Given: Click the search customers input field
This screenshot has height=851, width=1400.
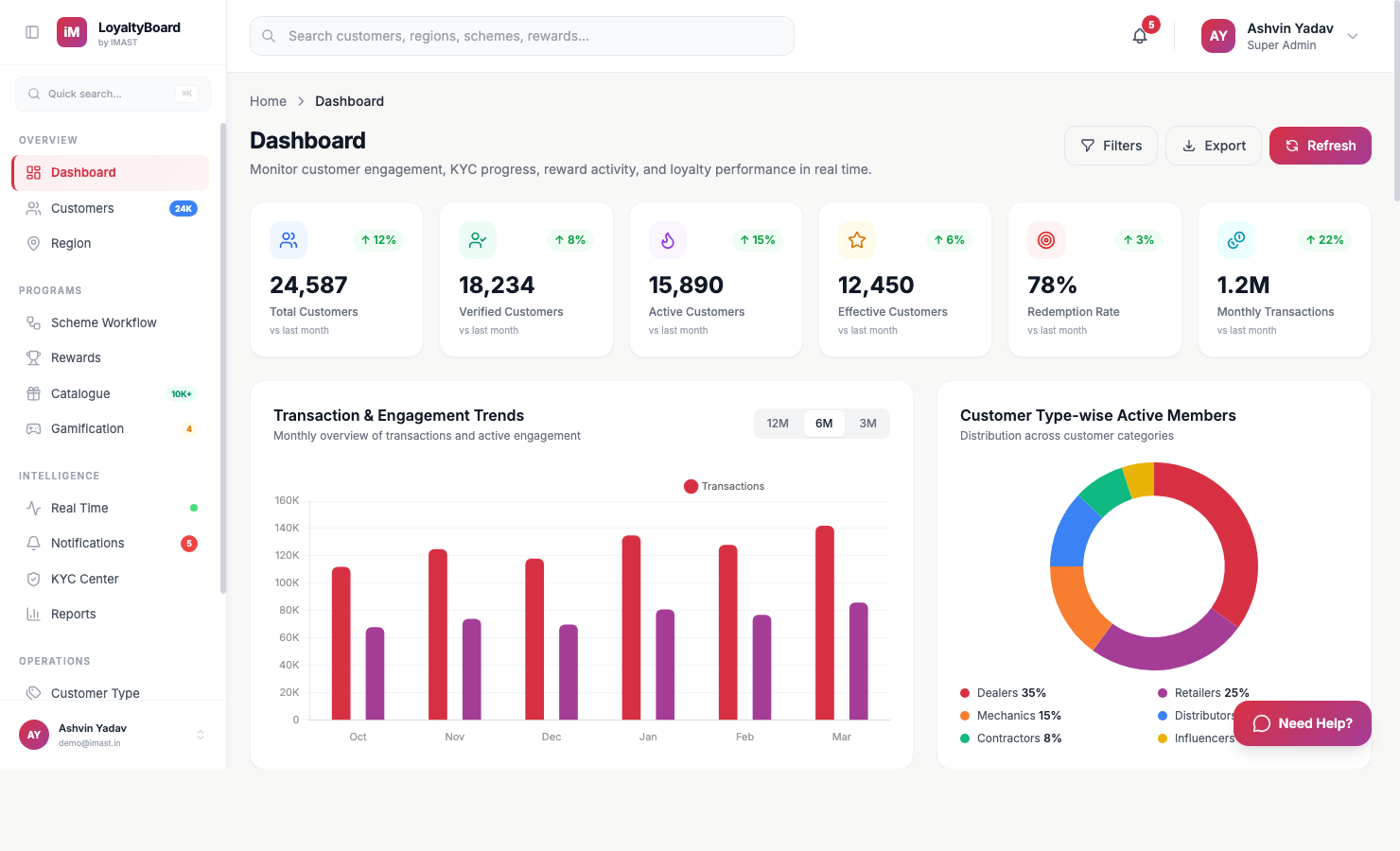Looking at the screenshot, I should point(521,36).
